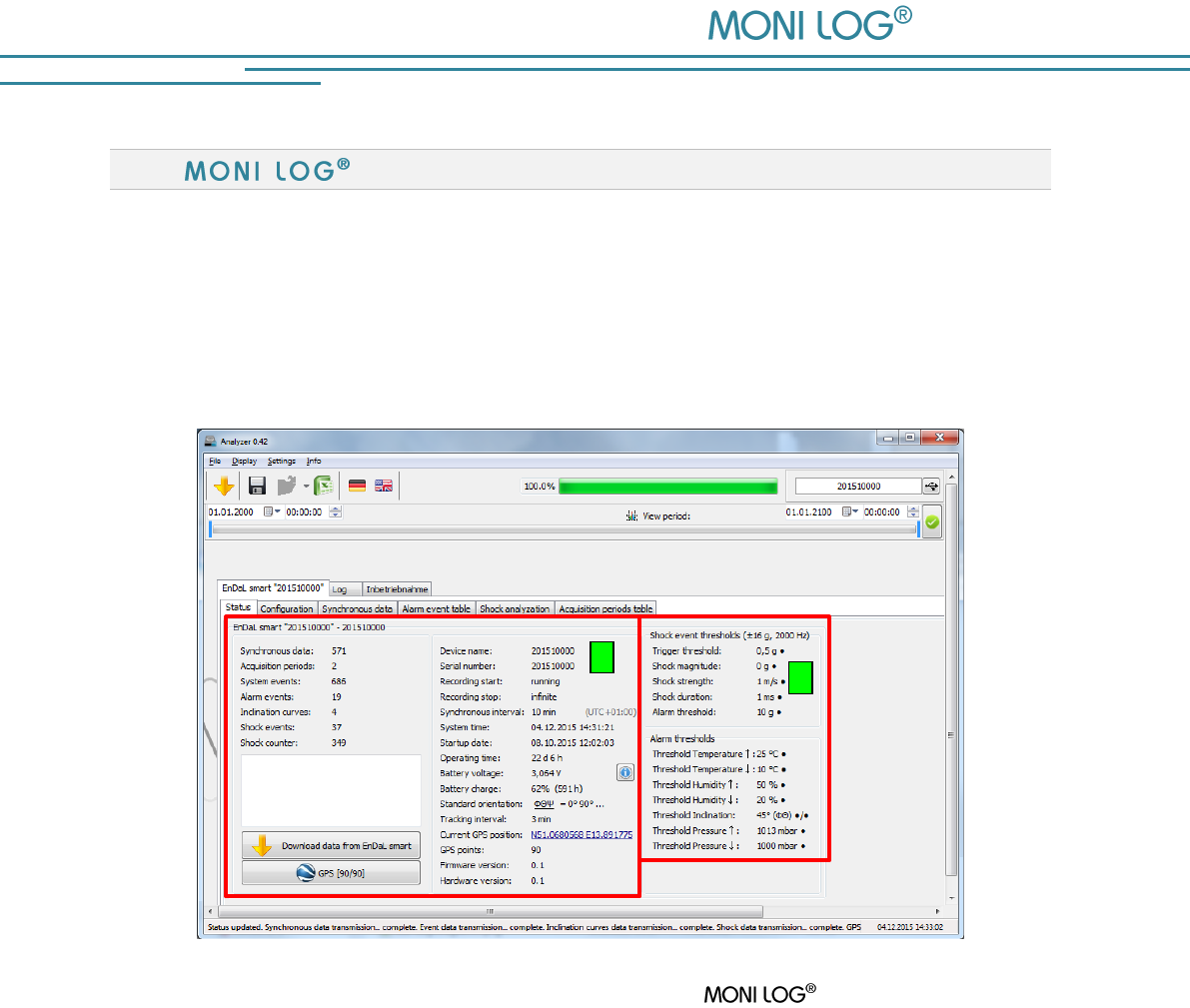Click the USB connect icon beside the serial field
Viewport: 1190px width, 1008px height.
pos(931,487)
